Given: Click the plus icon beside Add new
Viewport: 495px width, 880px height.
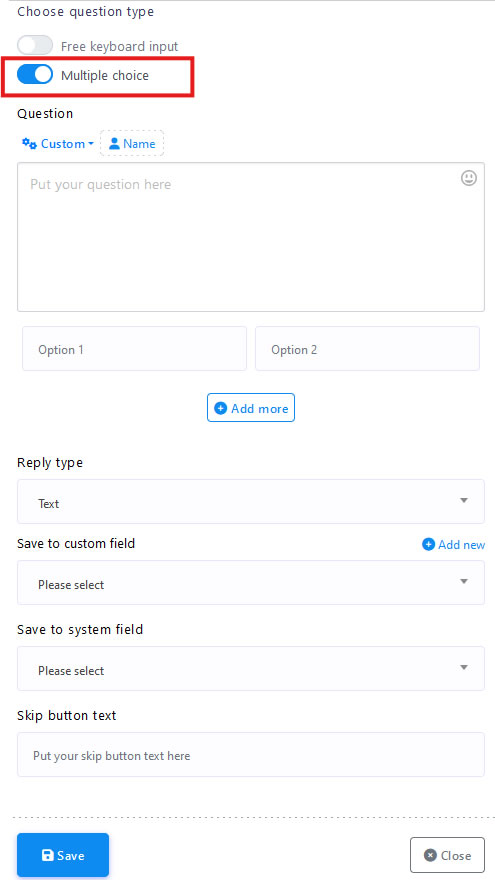Looking at the screenshot, I should (x=428, y=544).
